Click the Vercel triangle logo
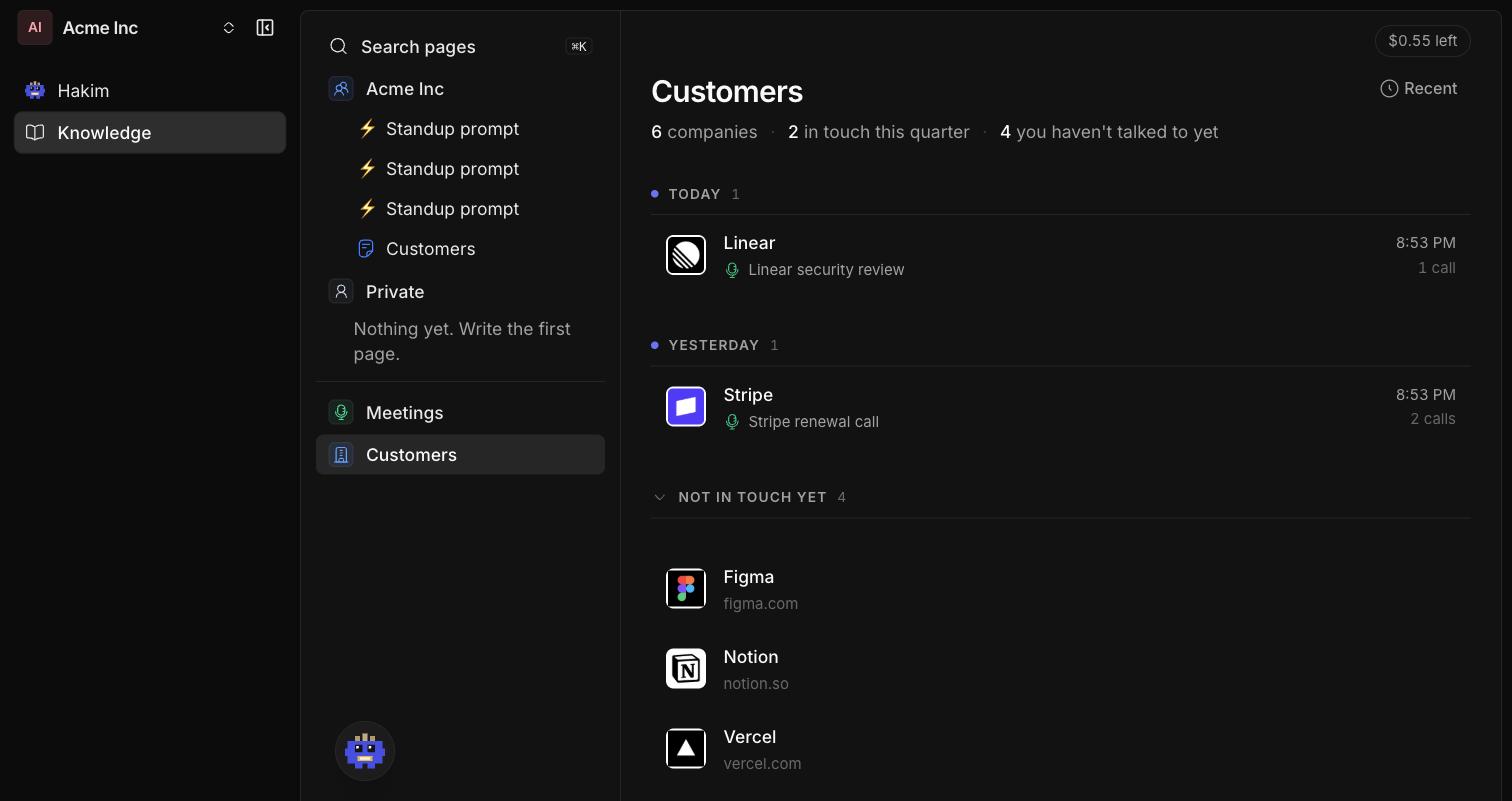This screenshot has width=1512, height=801. click(x=686, y=749)
